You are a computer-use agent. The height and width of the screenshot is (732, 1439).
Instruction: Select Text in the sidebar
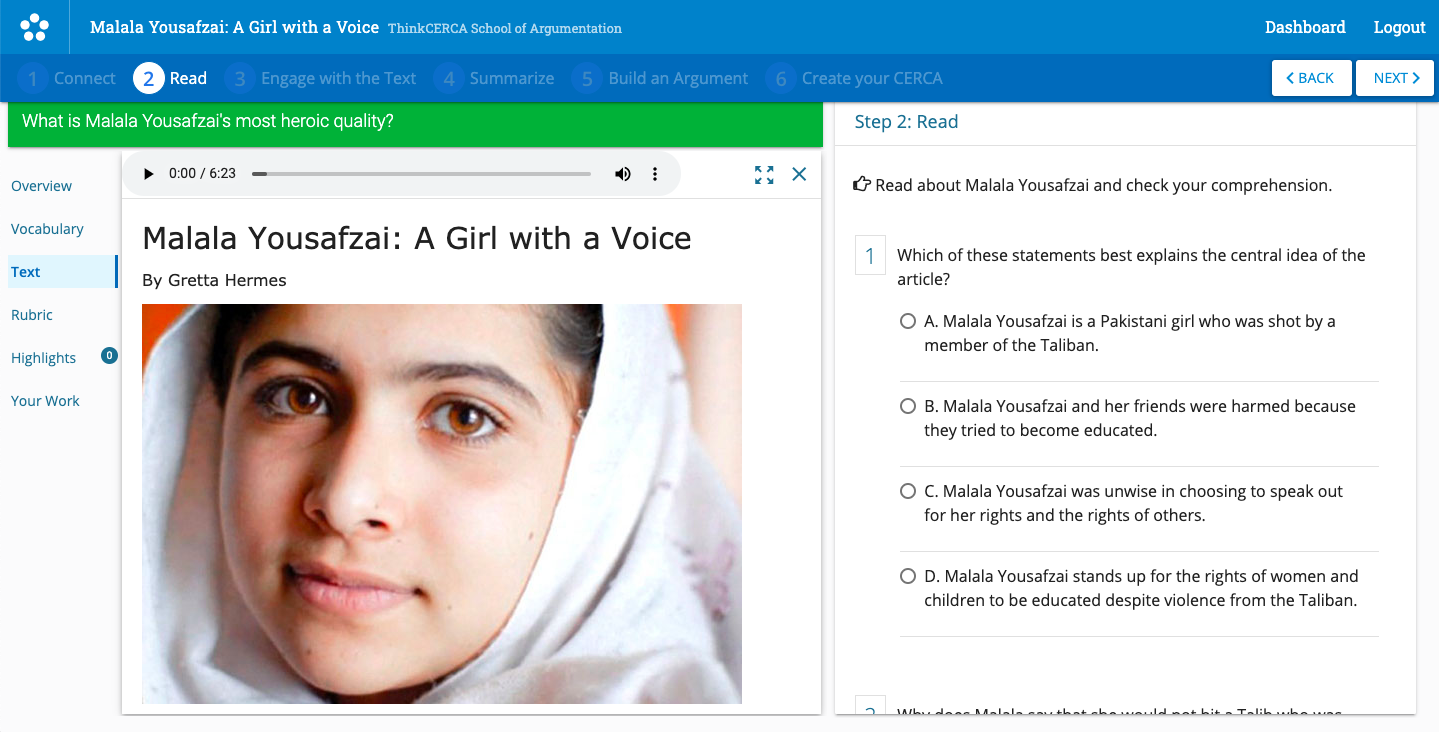click(x=62, y=272)
